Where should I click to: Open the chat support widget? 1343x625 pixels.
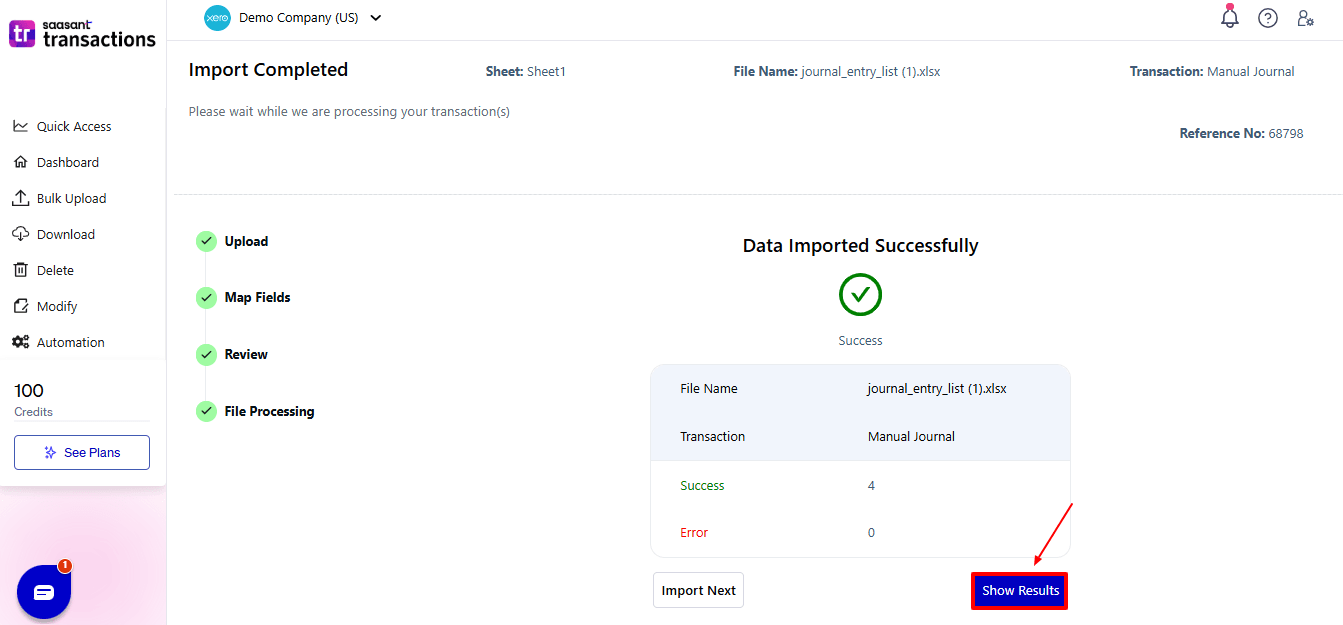43,591
